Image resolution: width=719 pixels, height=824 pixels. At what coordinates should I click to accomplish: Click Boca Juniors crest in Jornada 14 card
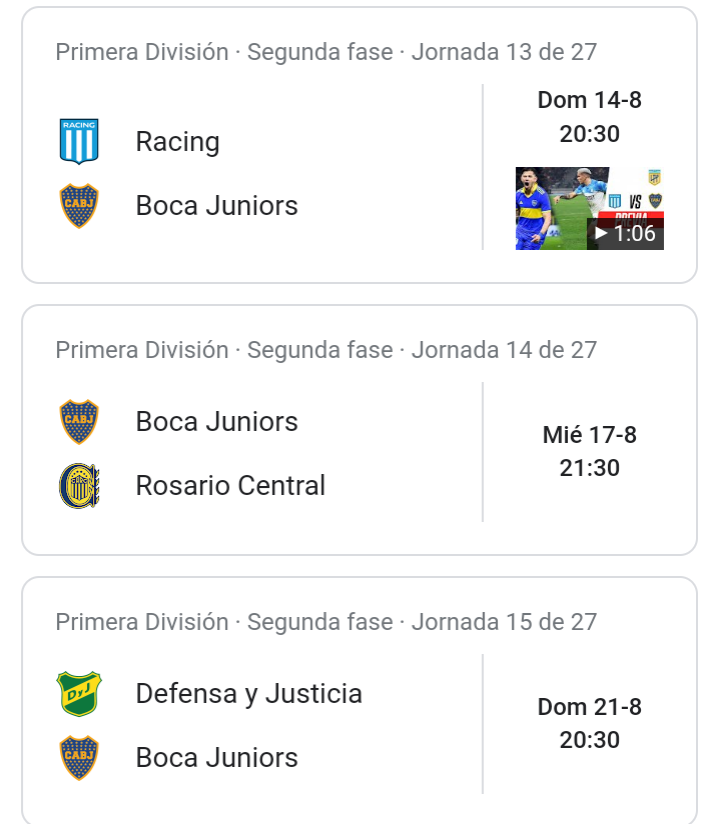point(79,421)
